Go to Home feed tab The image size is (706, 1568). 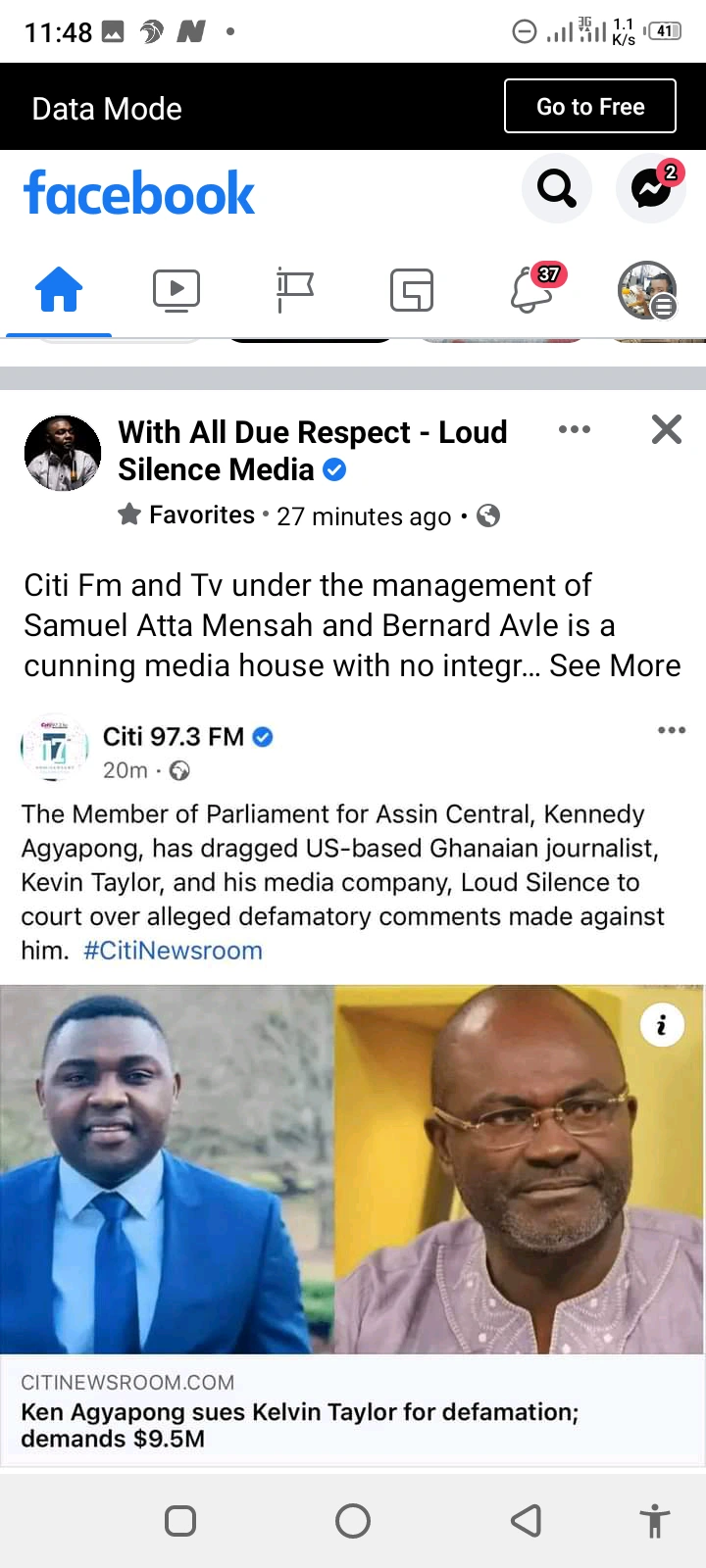(x=59, y=290)
